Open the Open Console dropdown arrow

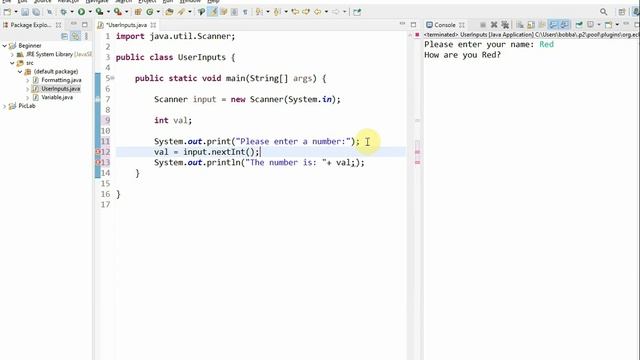(x=617, y=25)
